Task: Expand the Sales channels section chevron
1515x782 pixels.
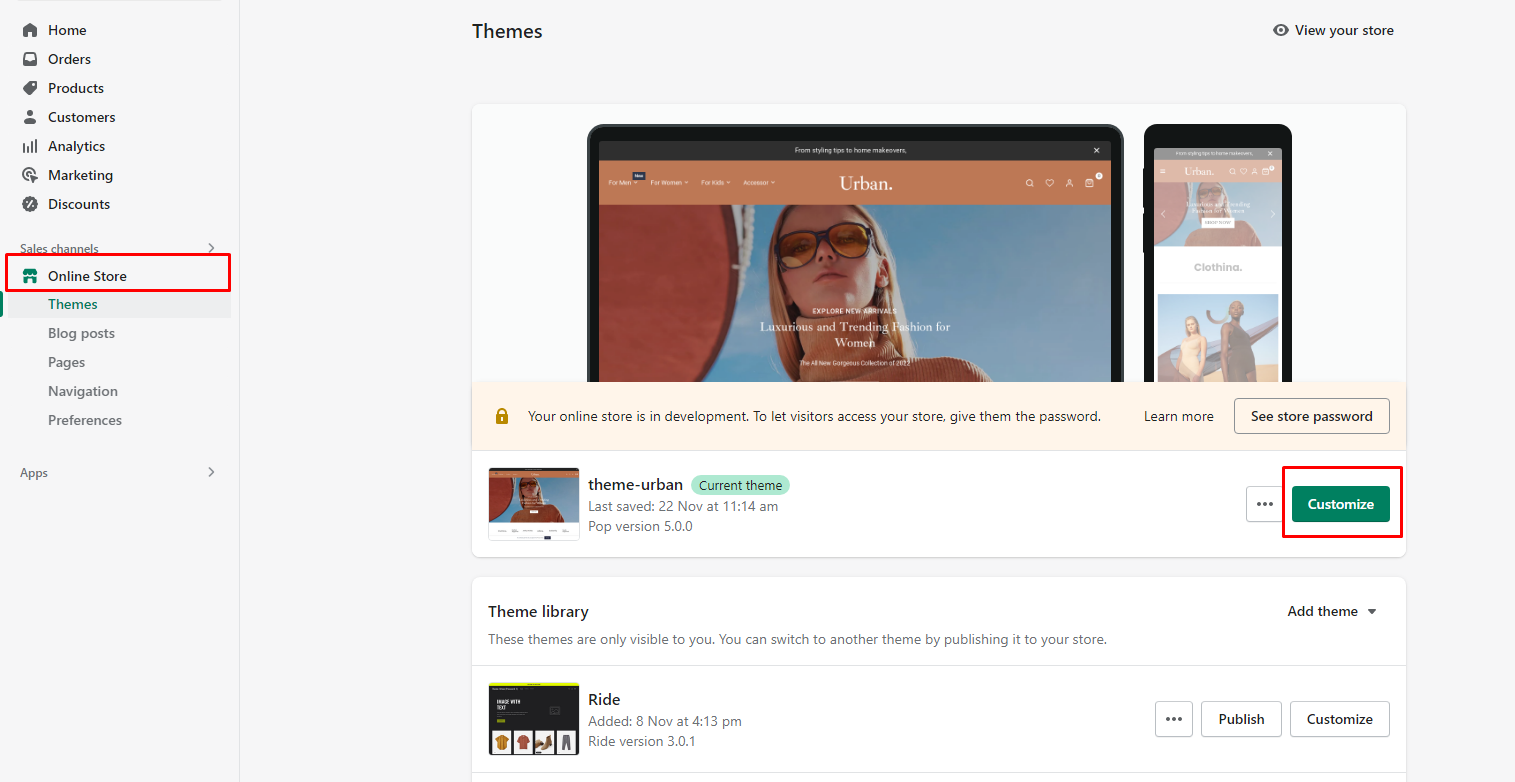Action: click(x=211, y=248)
